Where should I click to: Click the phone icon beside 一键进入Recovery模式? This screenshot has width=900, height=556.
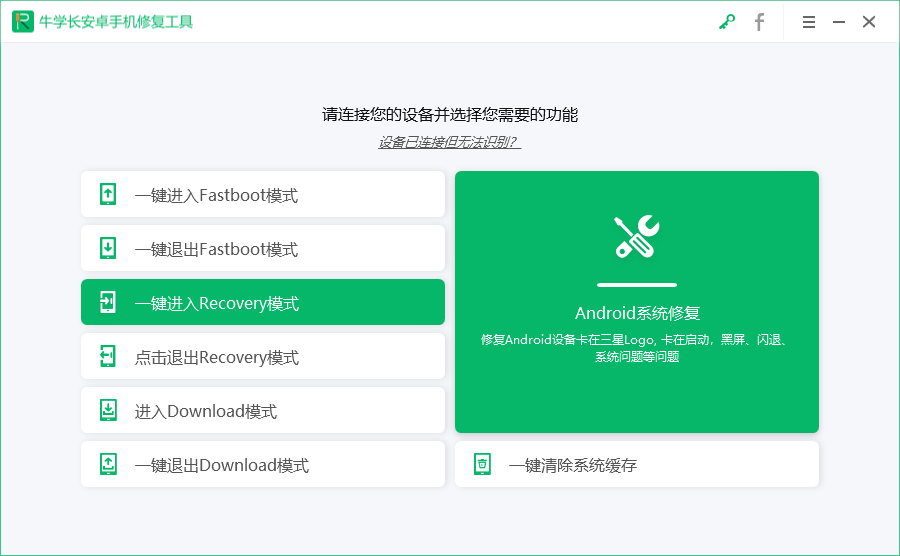[108, 303]
